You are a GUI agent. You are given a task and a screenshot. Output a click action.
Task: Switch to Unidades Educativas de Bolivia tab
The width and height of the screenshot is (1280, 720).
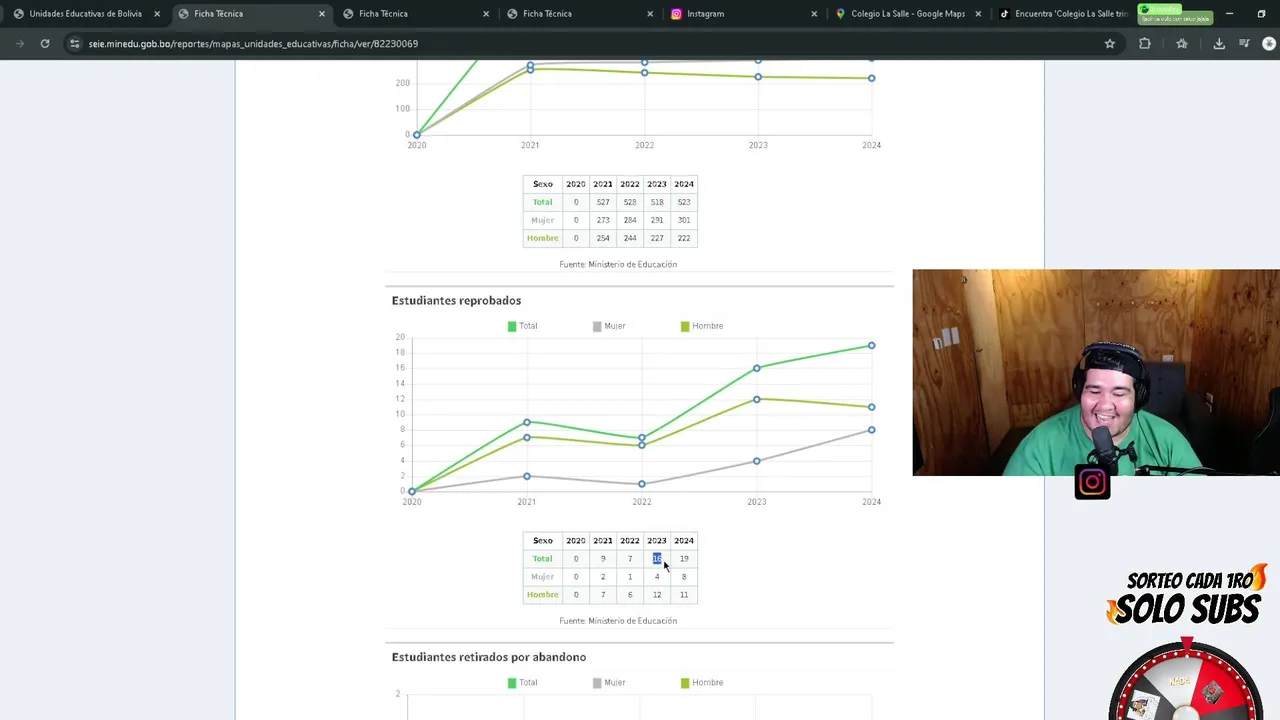tap(84, 14)
